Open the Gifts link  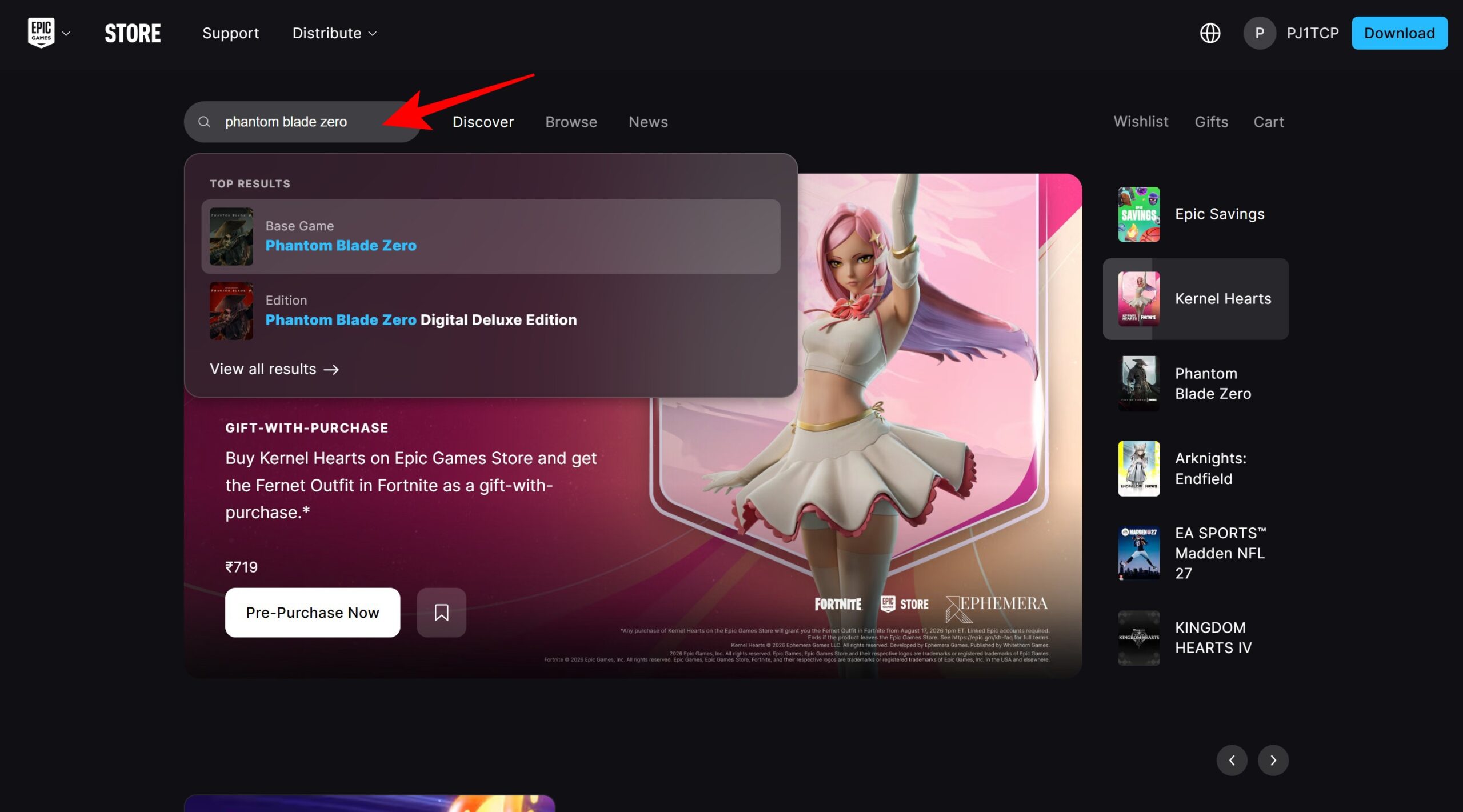point(1211,122)
